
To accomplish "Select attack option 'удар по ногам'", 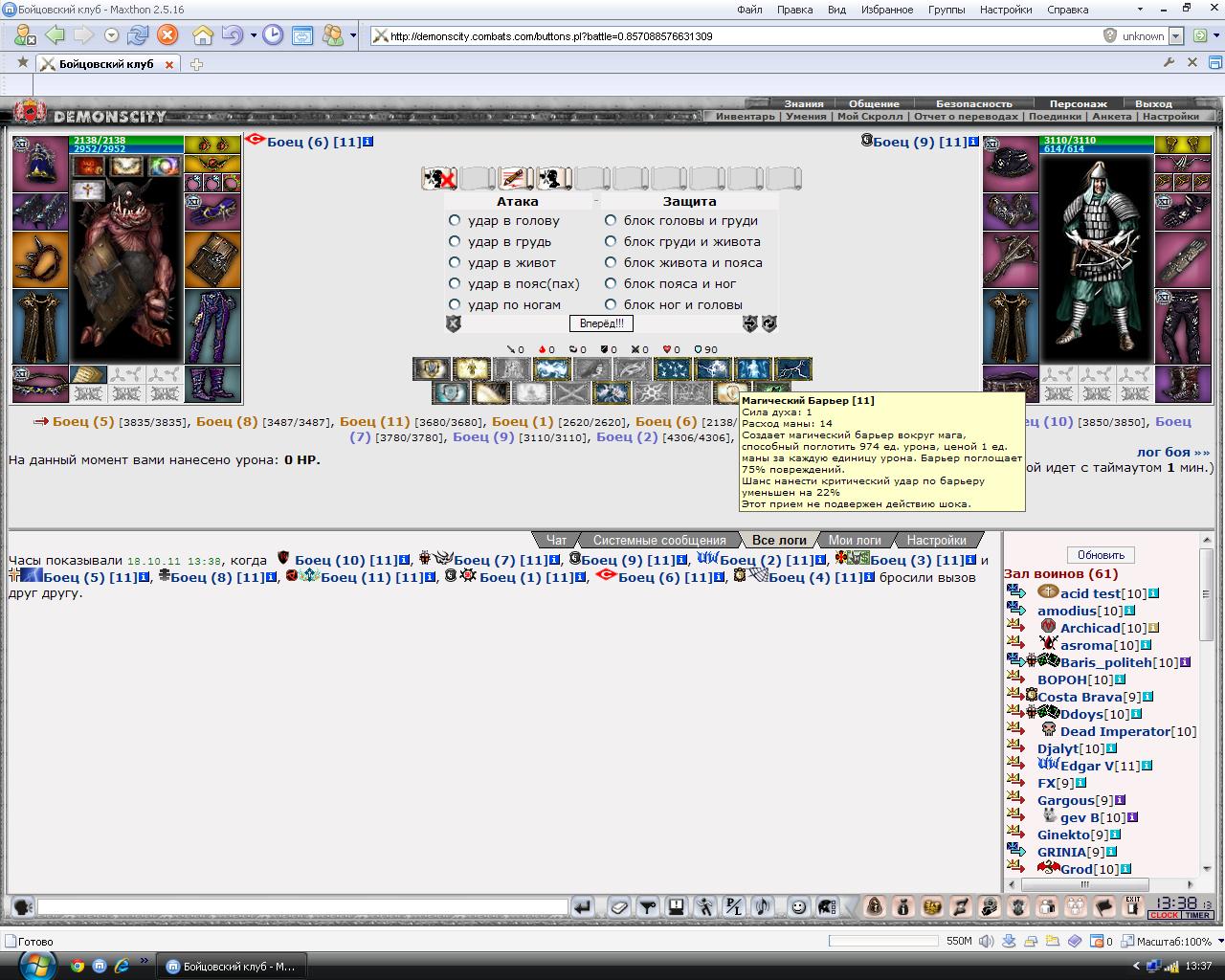I will (x=455, y=304).
